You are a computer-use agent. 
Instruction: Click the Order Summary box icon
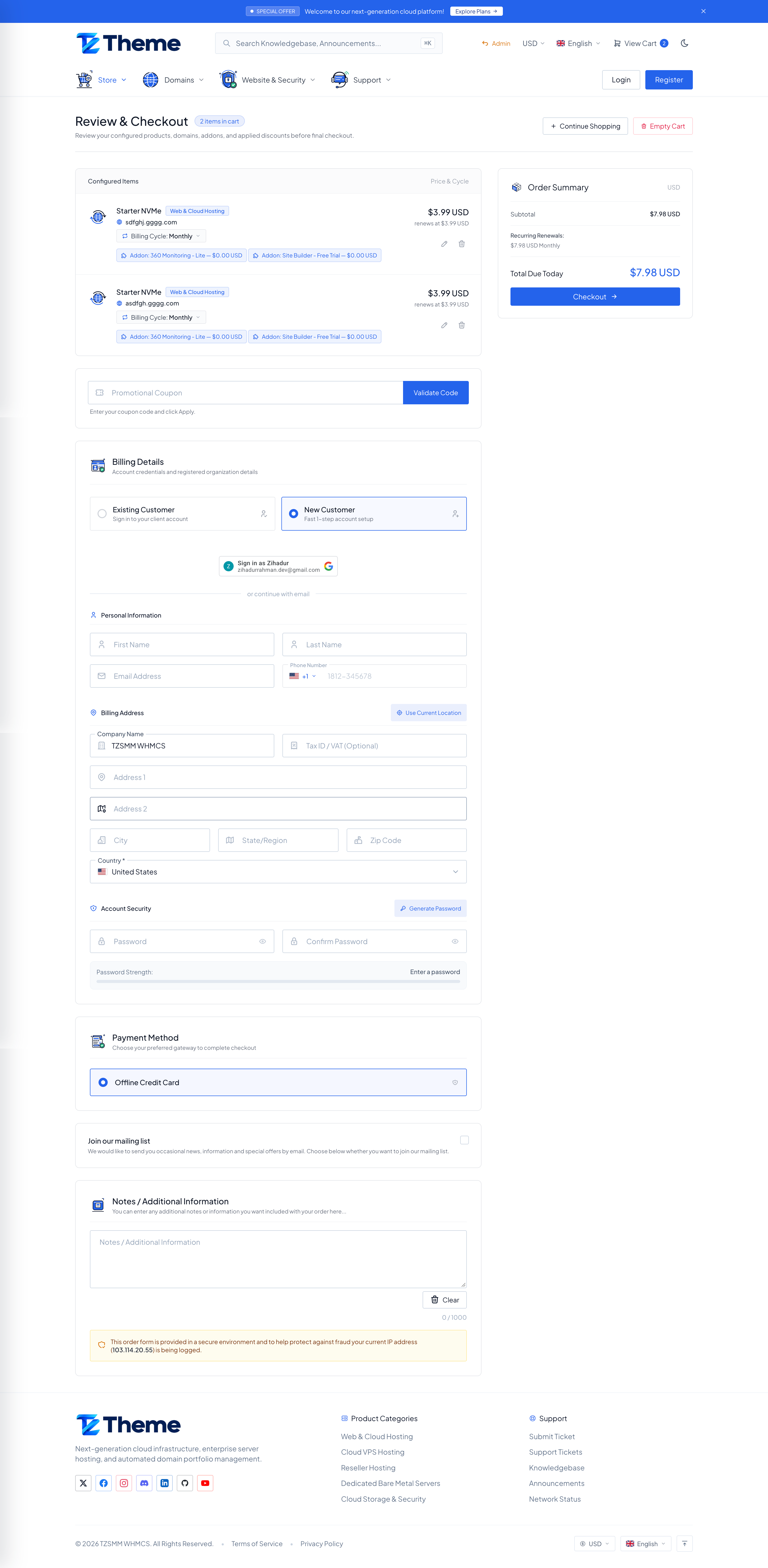coord(516,188)
